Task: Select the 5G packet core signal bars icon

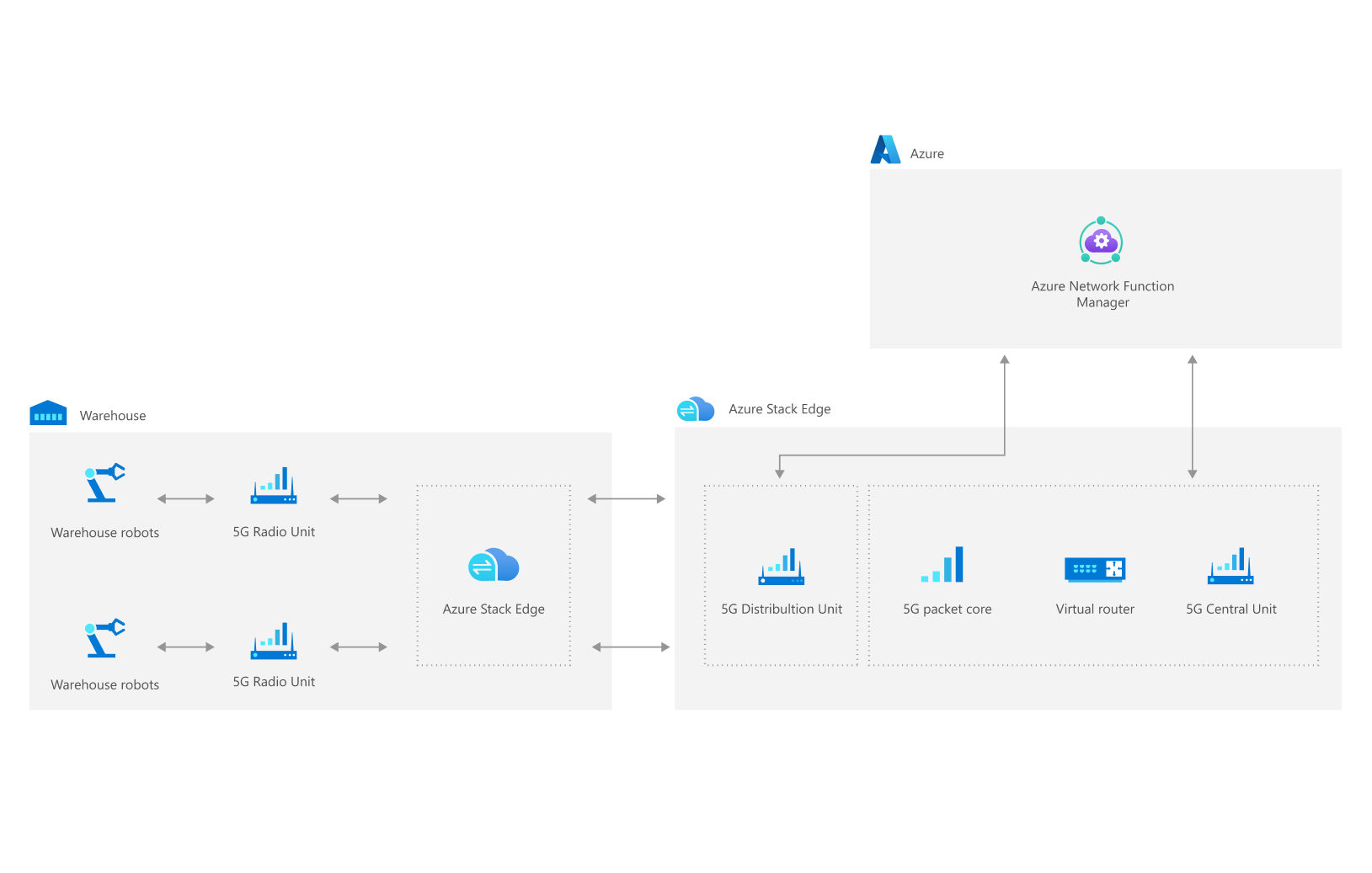Action: (x=942, y=565)
